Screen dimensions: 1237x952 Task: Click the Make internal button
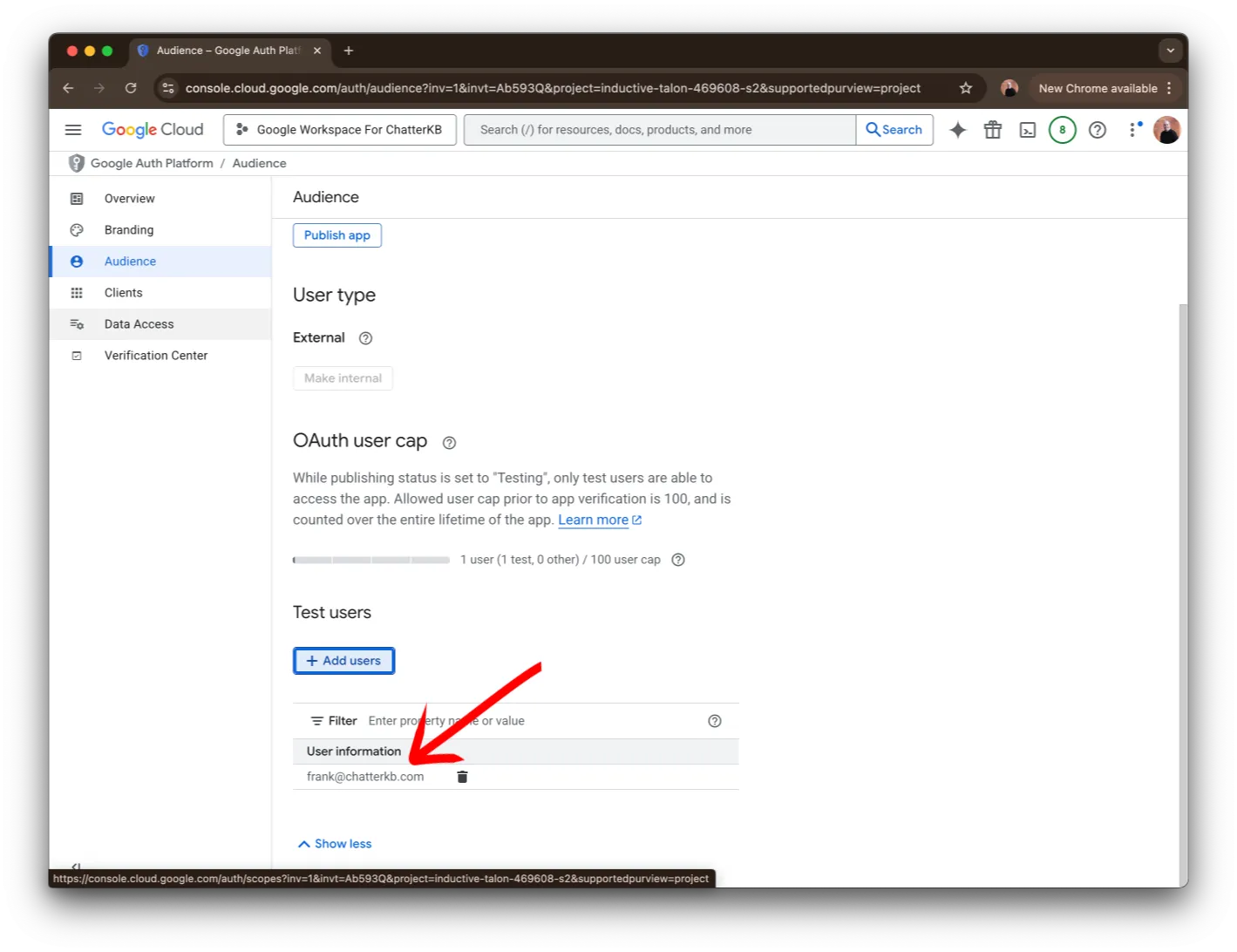tap(343, 378)
